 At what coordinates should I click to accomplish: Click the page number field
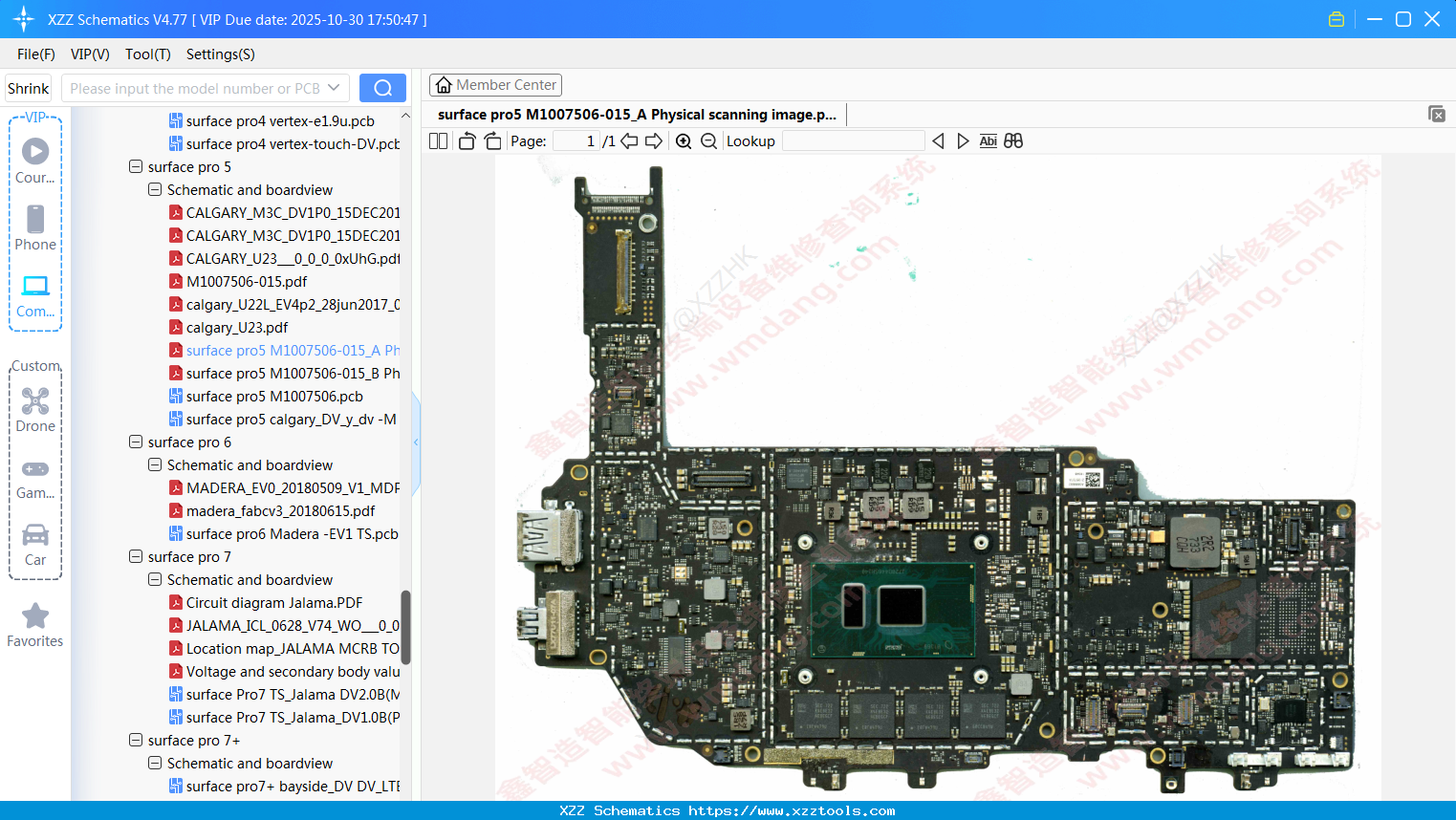[x=576, y=140]
